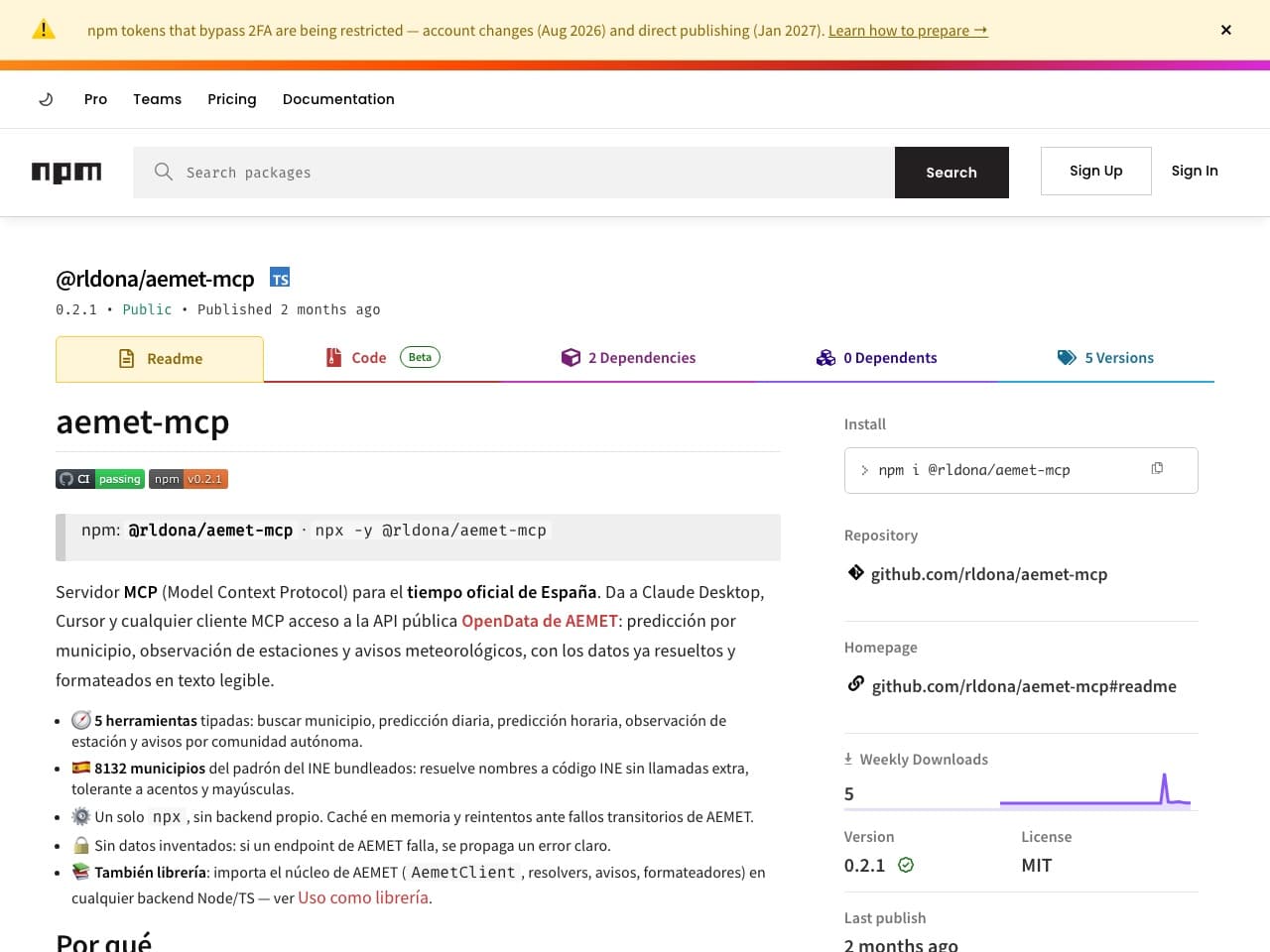Open the Pro menu item
Image resolution: width=1270 pixels, height=952 pixels.
(95, 99)
